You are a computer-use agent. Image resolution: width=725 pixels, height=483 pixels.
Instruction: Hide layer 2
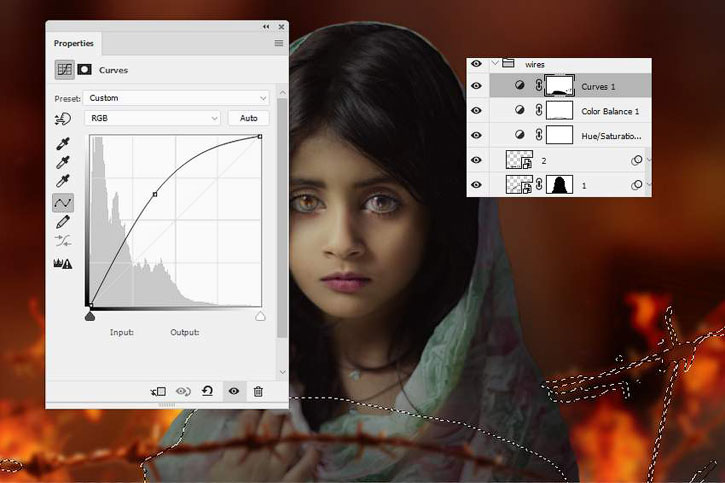476,160
